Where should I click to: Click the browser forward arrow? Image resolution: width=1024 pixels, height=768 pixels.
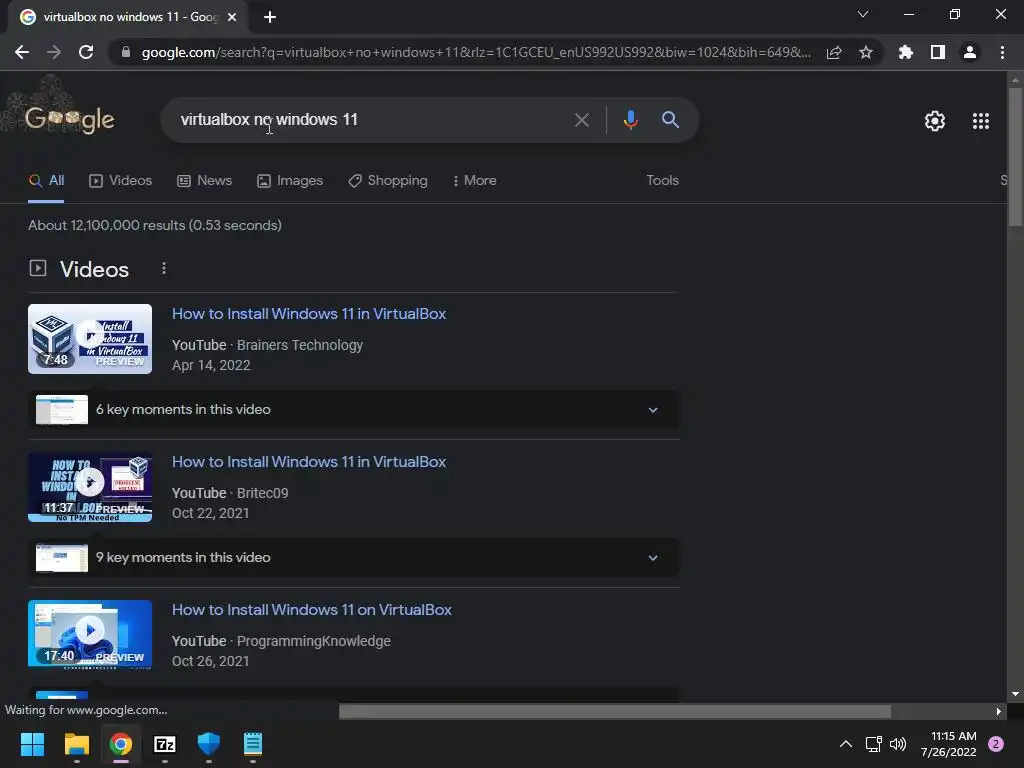click(54, 52)
